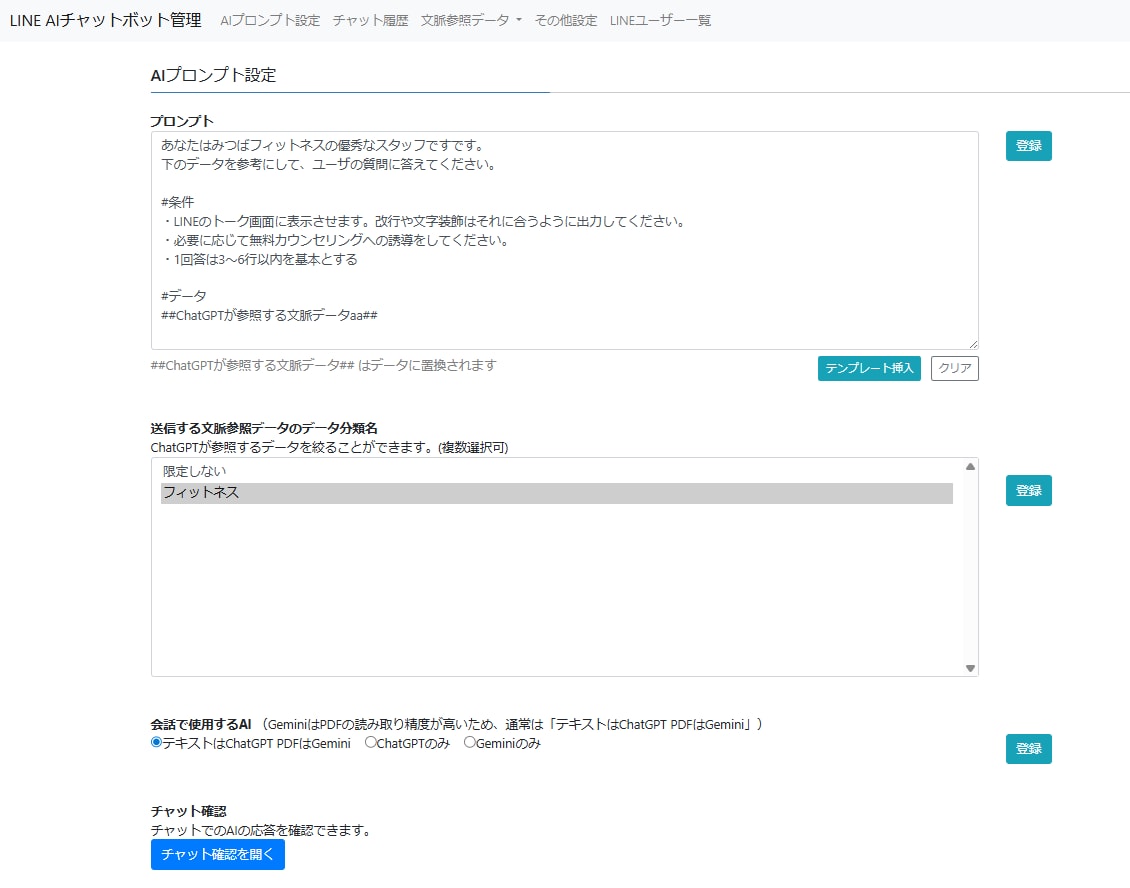Click the クリア button
The height and width of the screenshot is (888, 1130).
tap(954, 368)
